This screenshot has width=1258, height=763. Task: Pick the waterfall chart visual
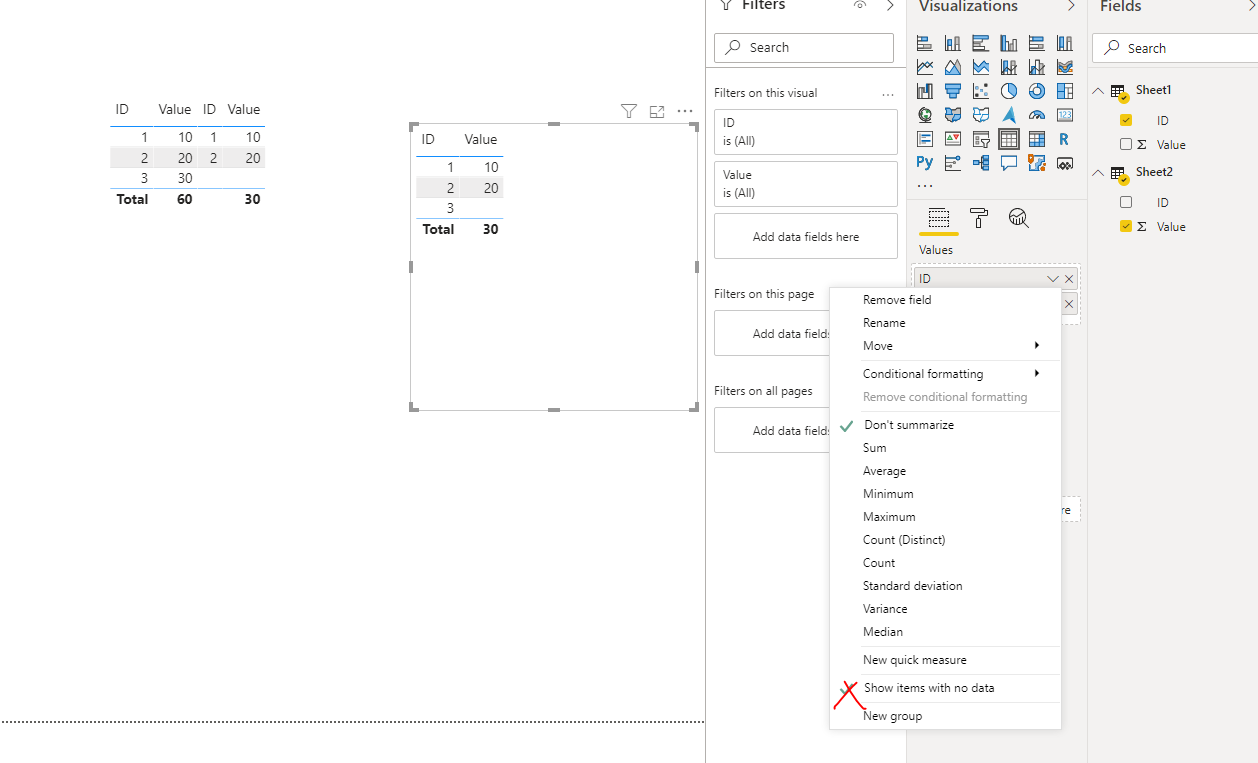coord(924,91)
